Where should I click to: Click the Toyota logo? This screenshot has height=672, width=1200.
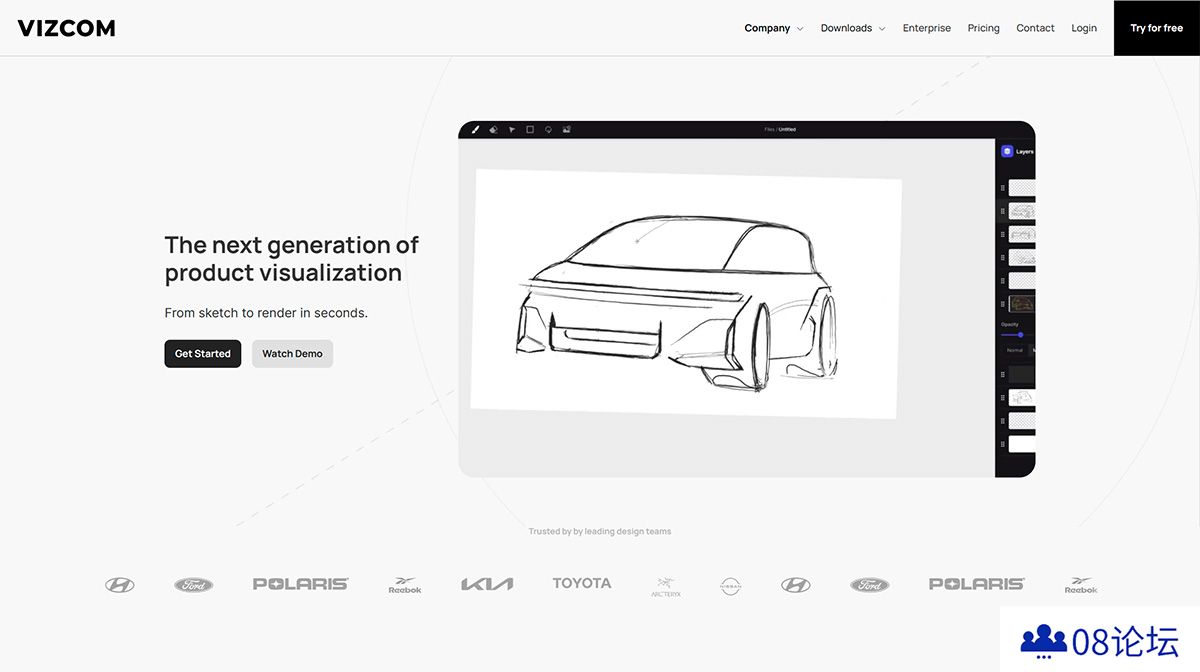coord(581,583)
